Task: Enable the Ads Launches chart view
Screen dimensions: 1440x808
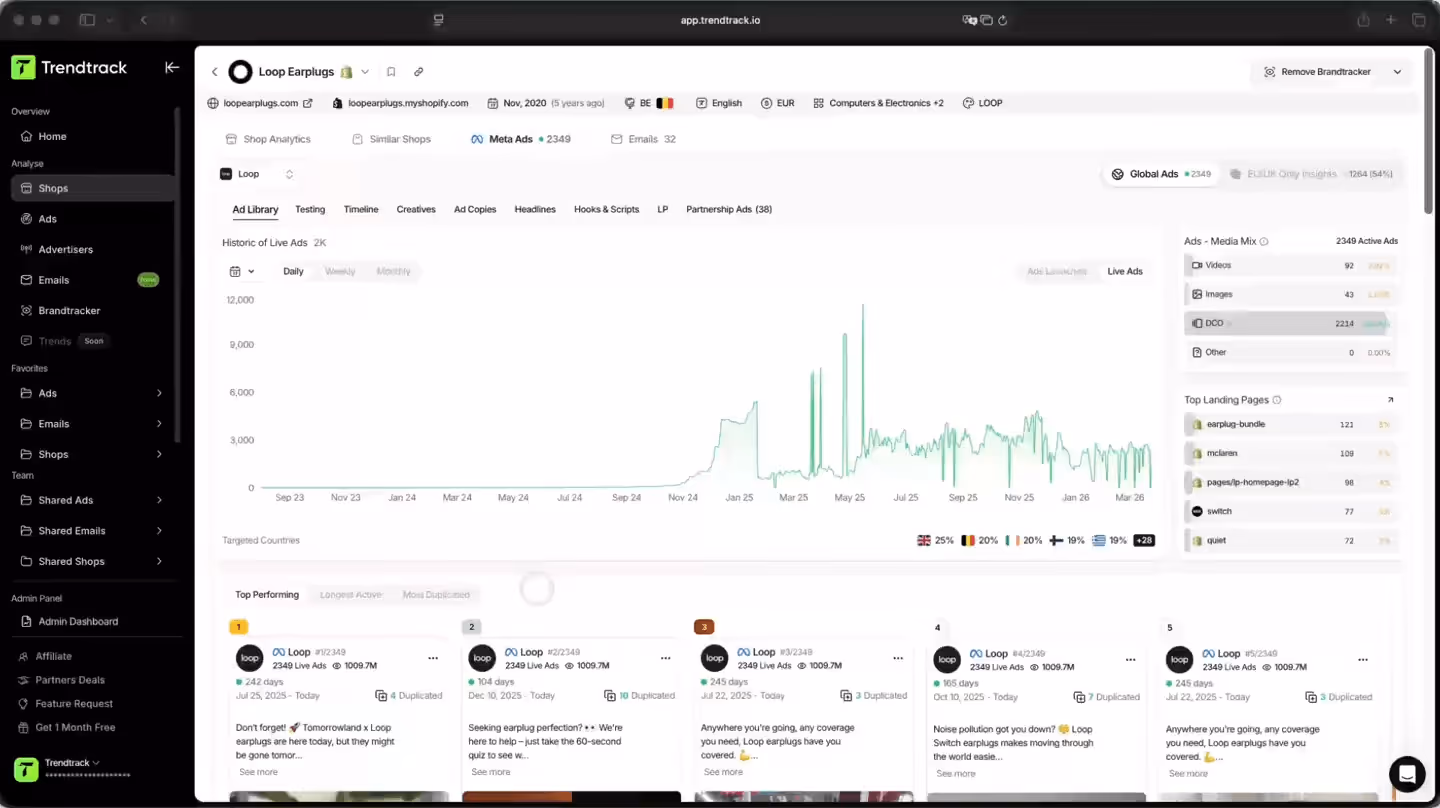Action: pyautogui.click(x=1056, y=270)
